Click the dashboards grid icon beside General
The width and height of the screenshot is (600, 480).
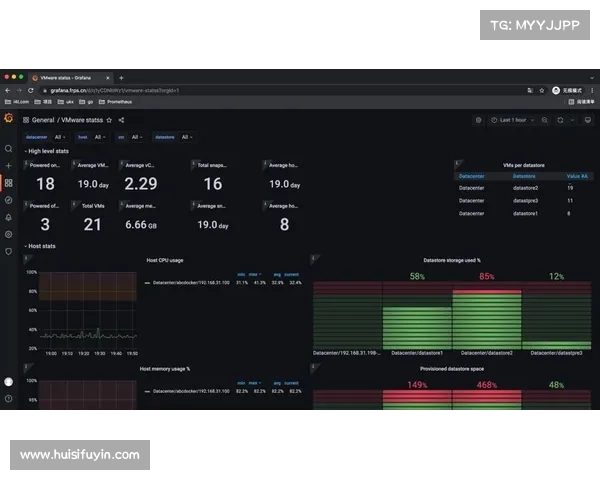pos(26,120)
